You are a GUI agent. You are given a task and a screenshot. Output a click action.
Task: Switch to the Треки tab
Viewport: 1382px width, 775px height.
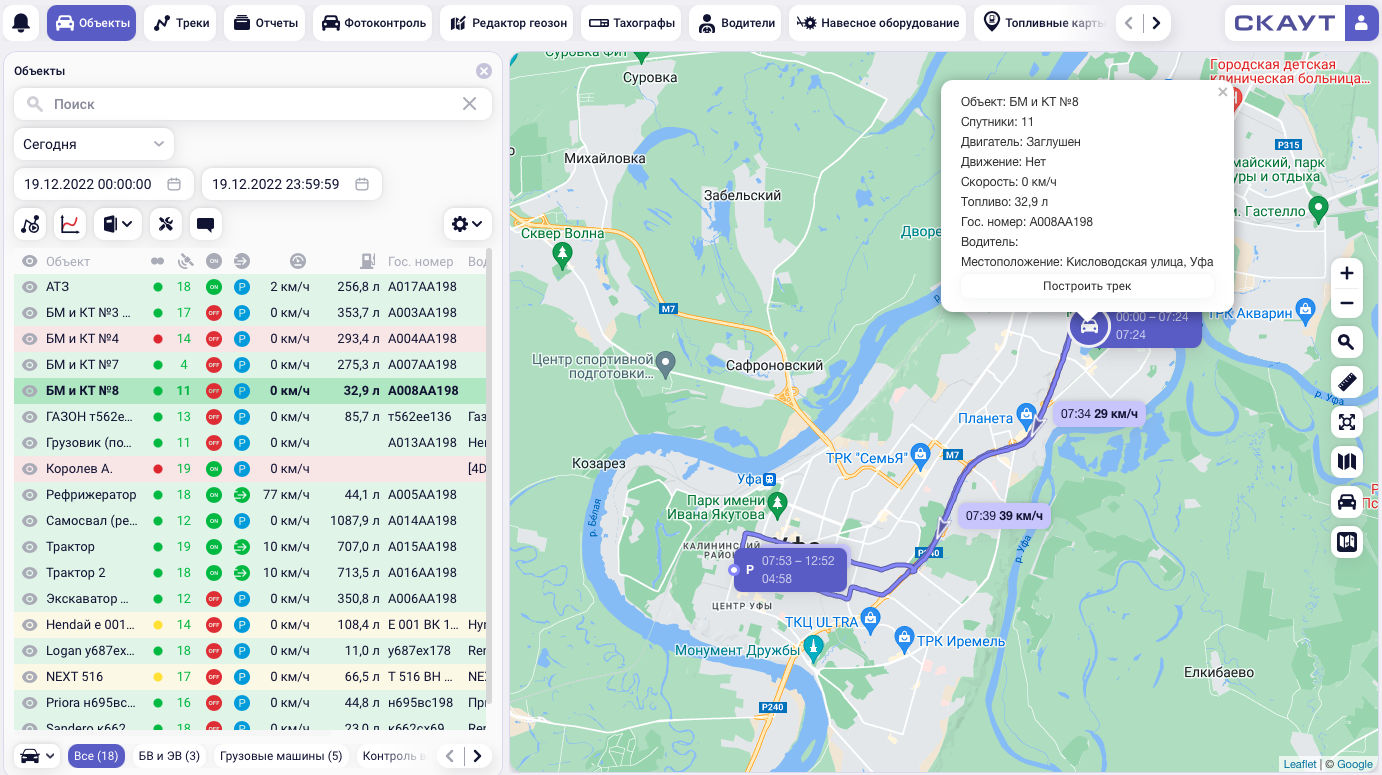pos(182,23)
